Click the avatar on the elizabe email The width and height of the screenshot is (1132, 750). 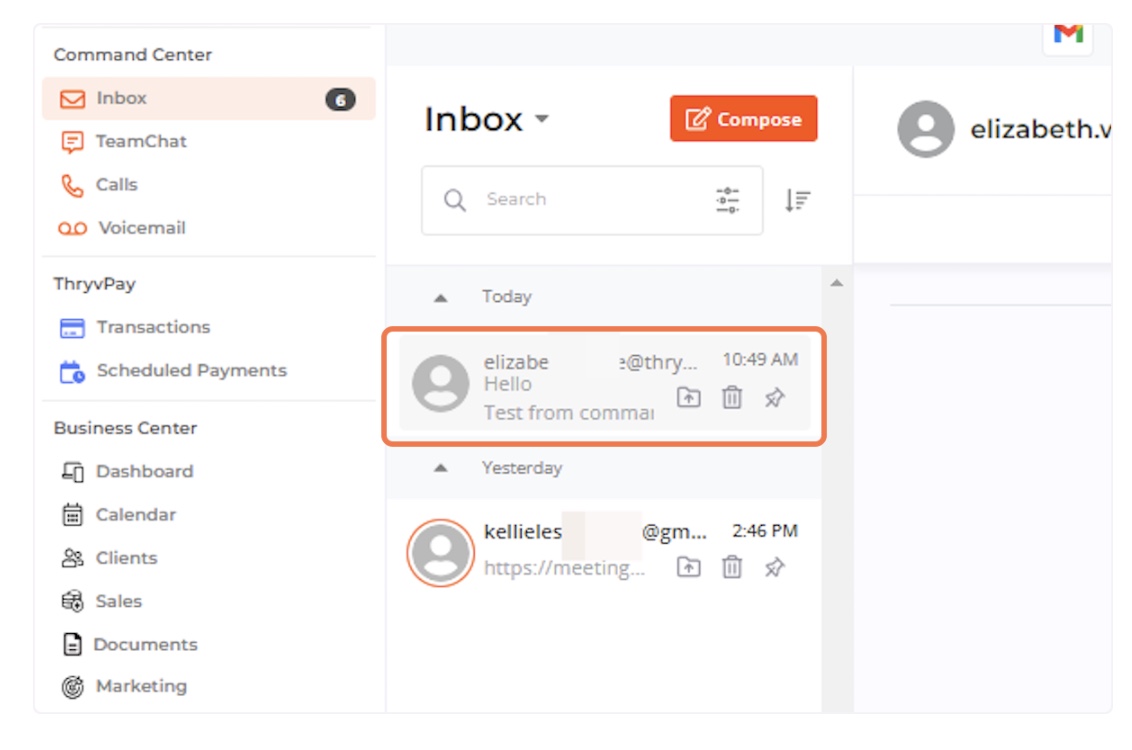pos(440,383)
